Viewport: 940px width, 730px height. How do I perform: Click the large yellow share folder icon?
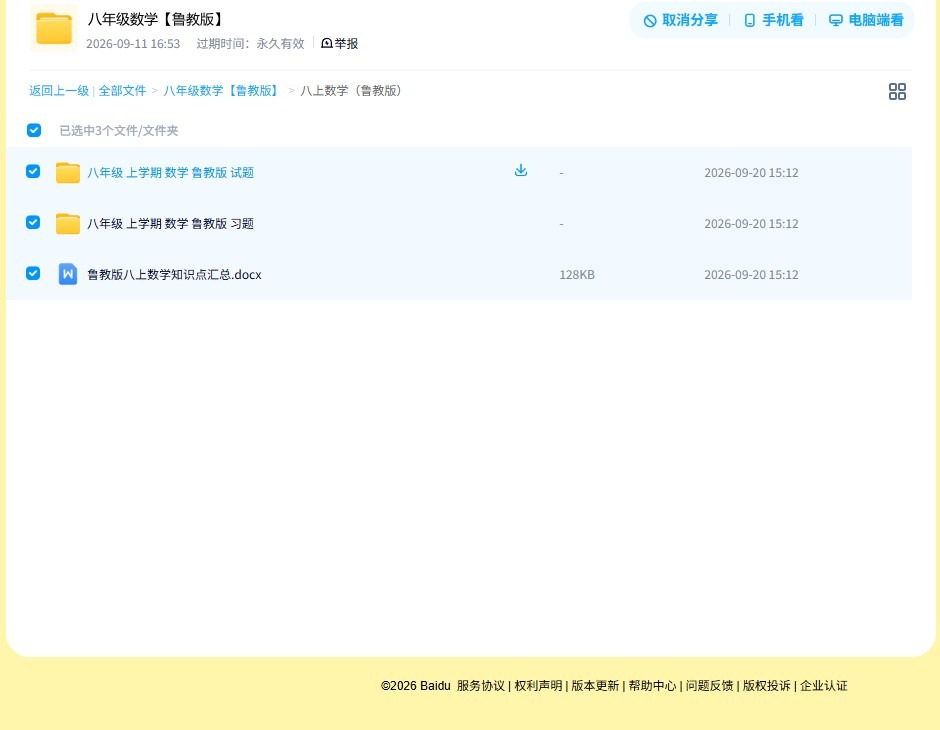(54, 28)
